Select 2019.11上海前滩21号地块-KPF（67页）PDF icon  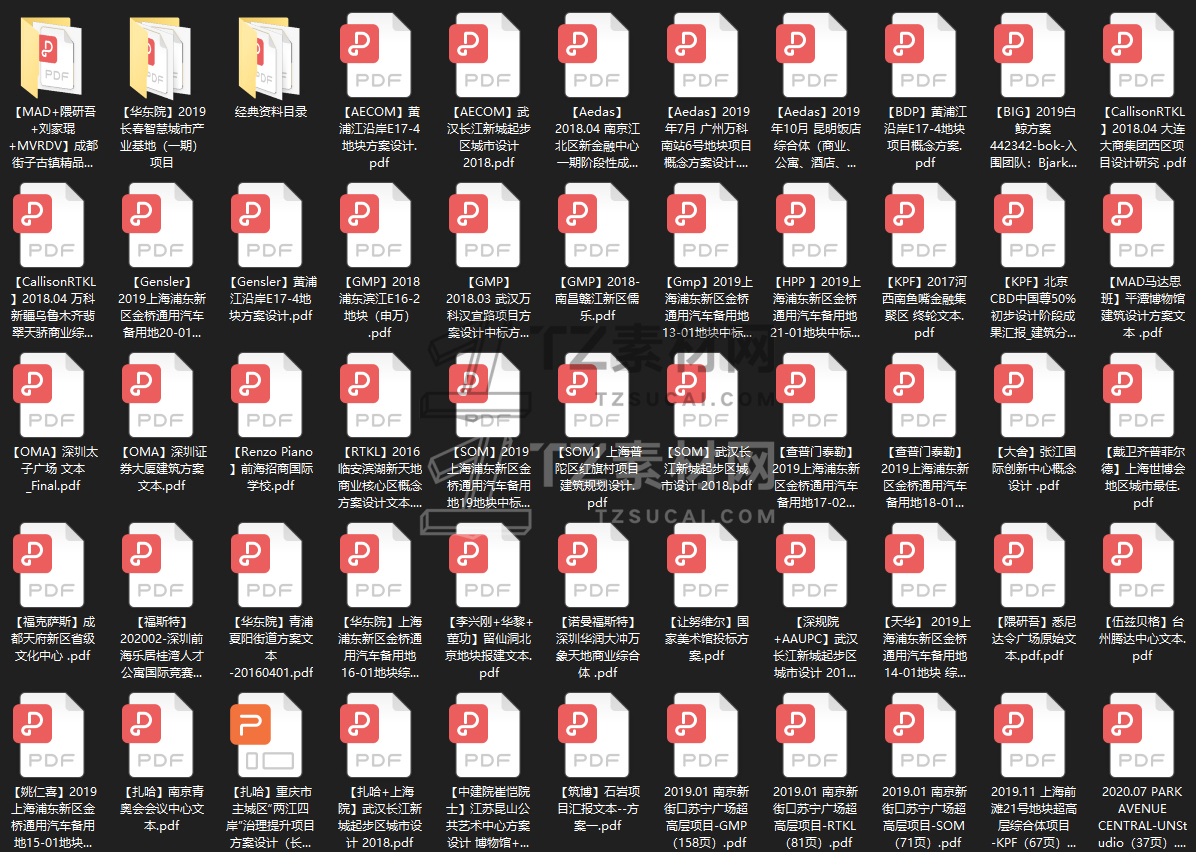click(x=1030, y=736)
